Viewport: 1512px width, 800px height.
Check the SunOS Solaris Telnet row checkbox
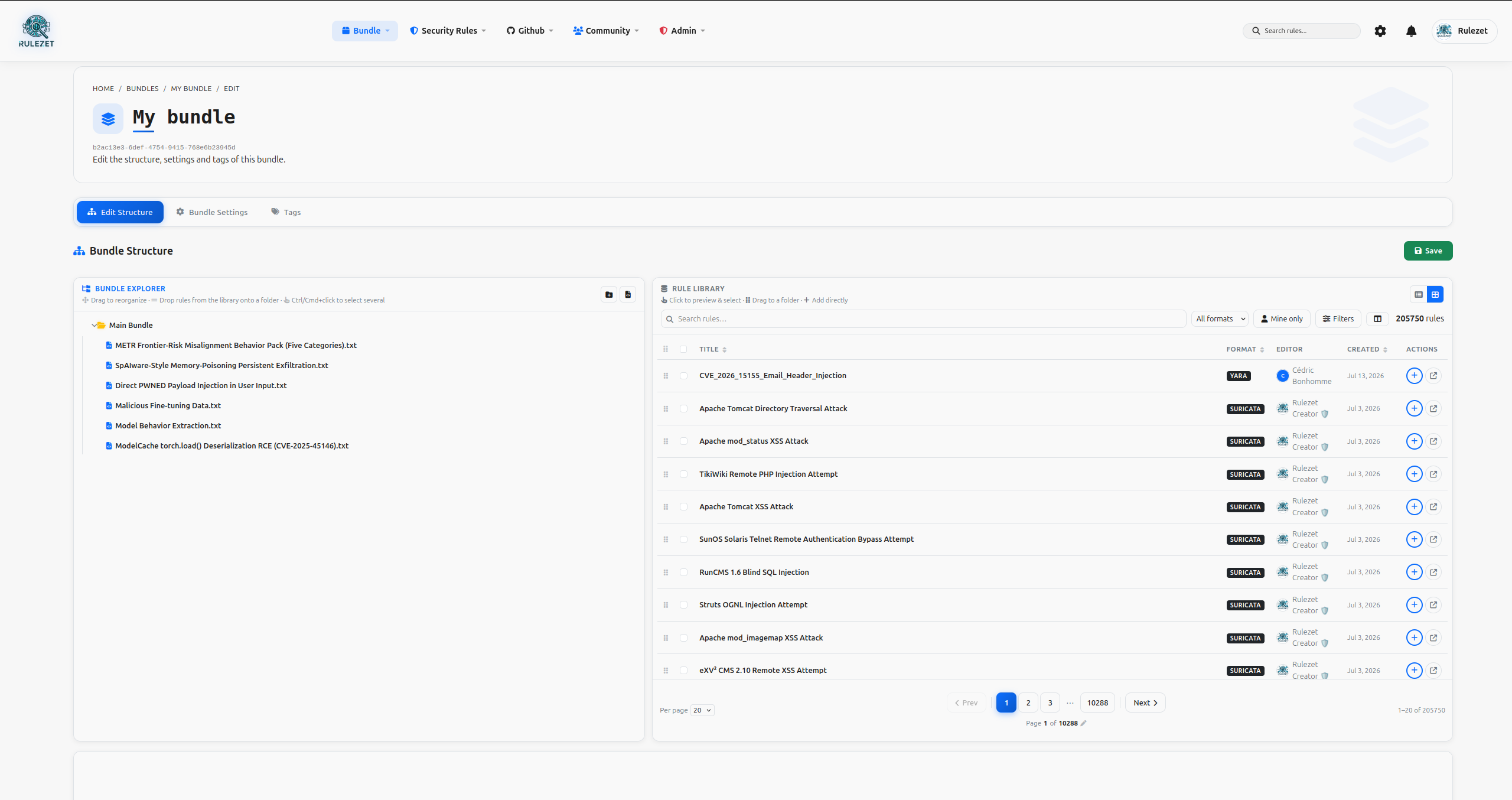683,539
